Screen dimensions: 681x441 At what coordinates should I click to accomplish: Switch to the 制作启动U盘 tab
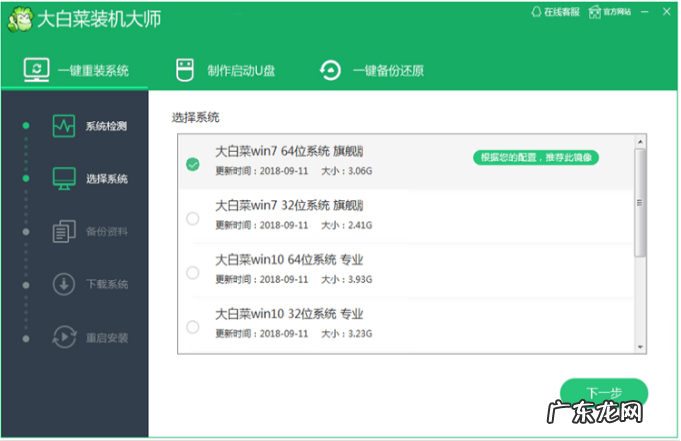(225, 70)
